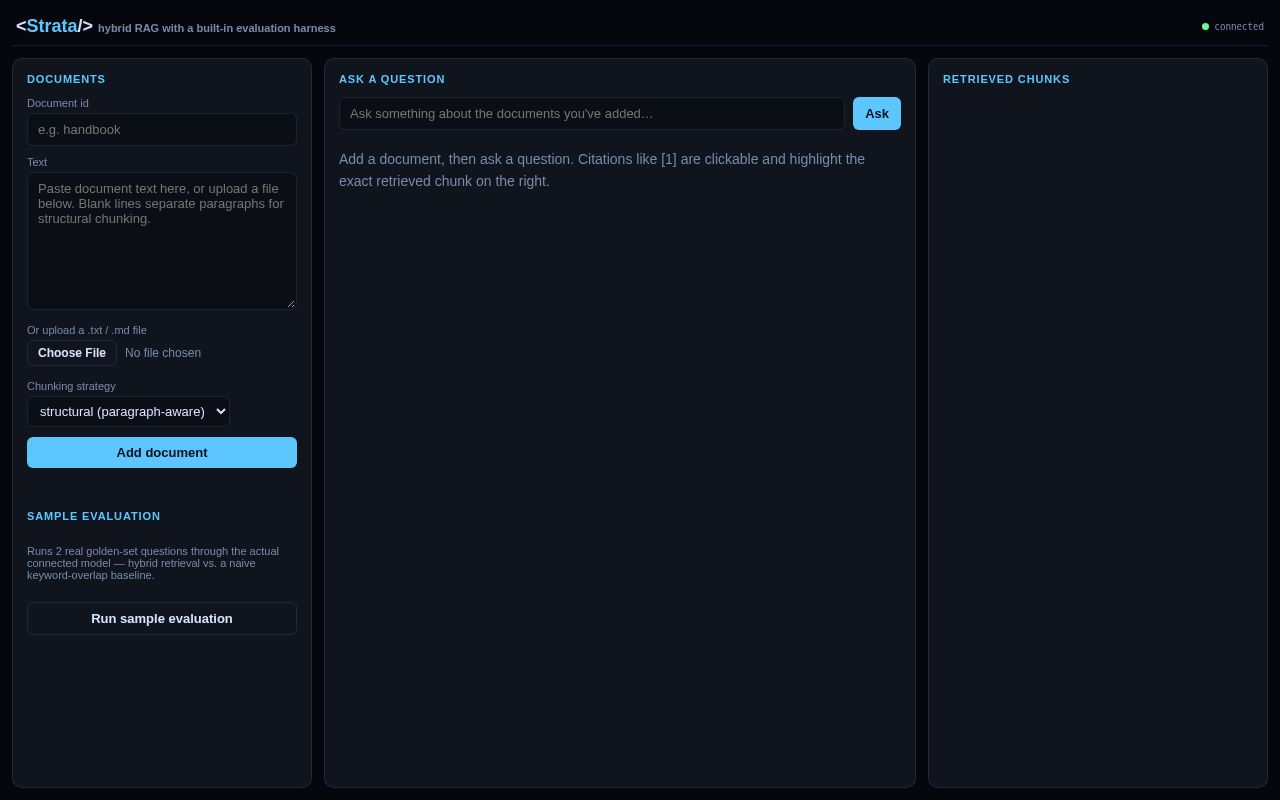Open the Chunking strategy dropdown
The width and height of the screenshot is (1280, 800).
click(128, 411)
